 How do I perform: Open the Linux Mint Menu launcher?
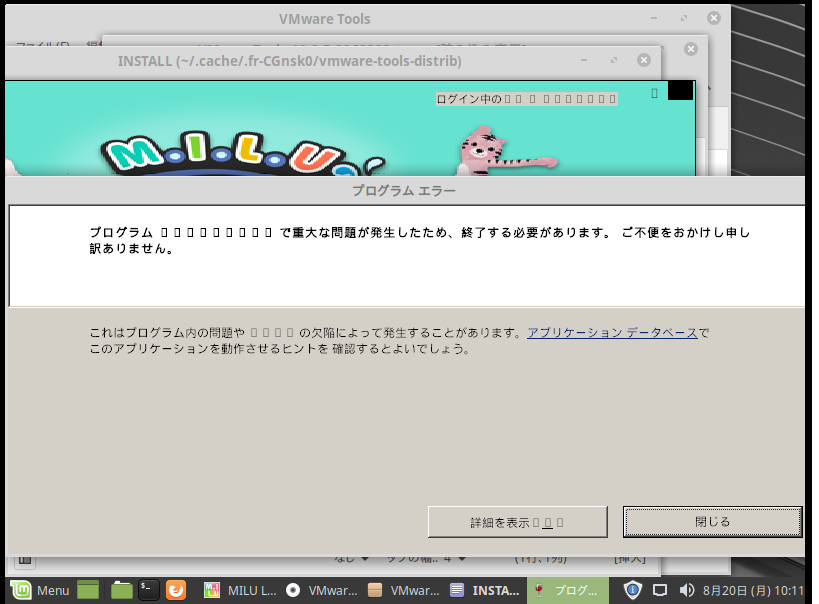click(41, 590)
